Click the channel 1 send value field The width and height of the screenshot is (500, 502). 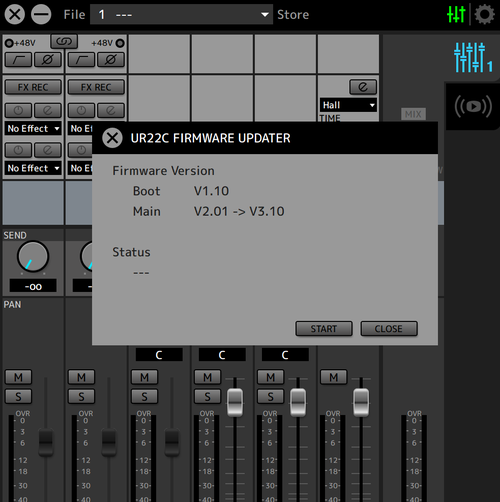point(33,286)
